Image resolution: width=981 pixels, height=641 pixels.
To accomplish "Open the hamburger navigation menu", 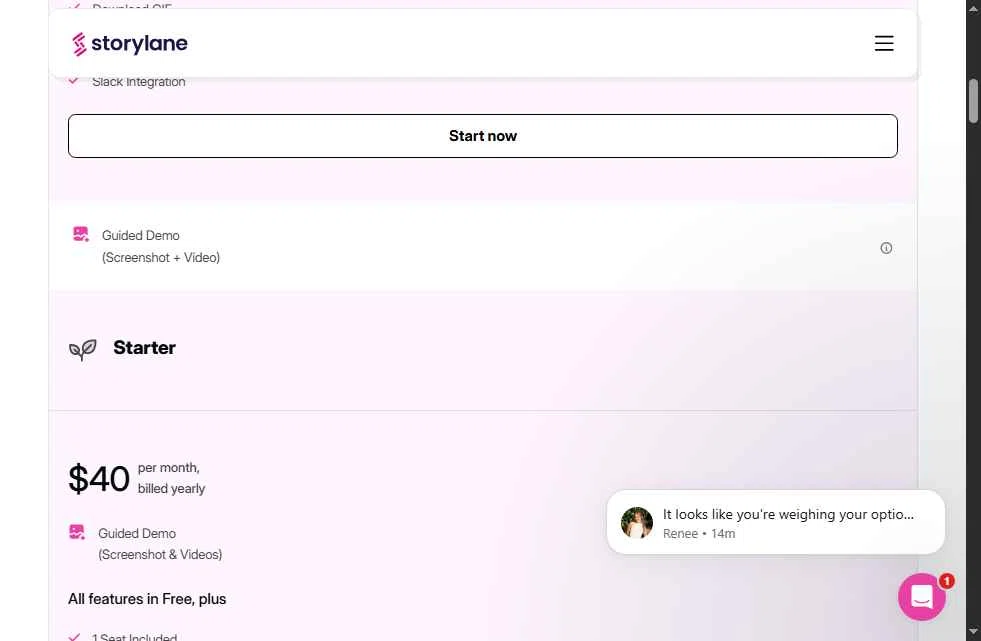I will pyautogui.click(x=883, y=43).
